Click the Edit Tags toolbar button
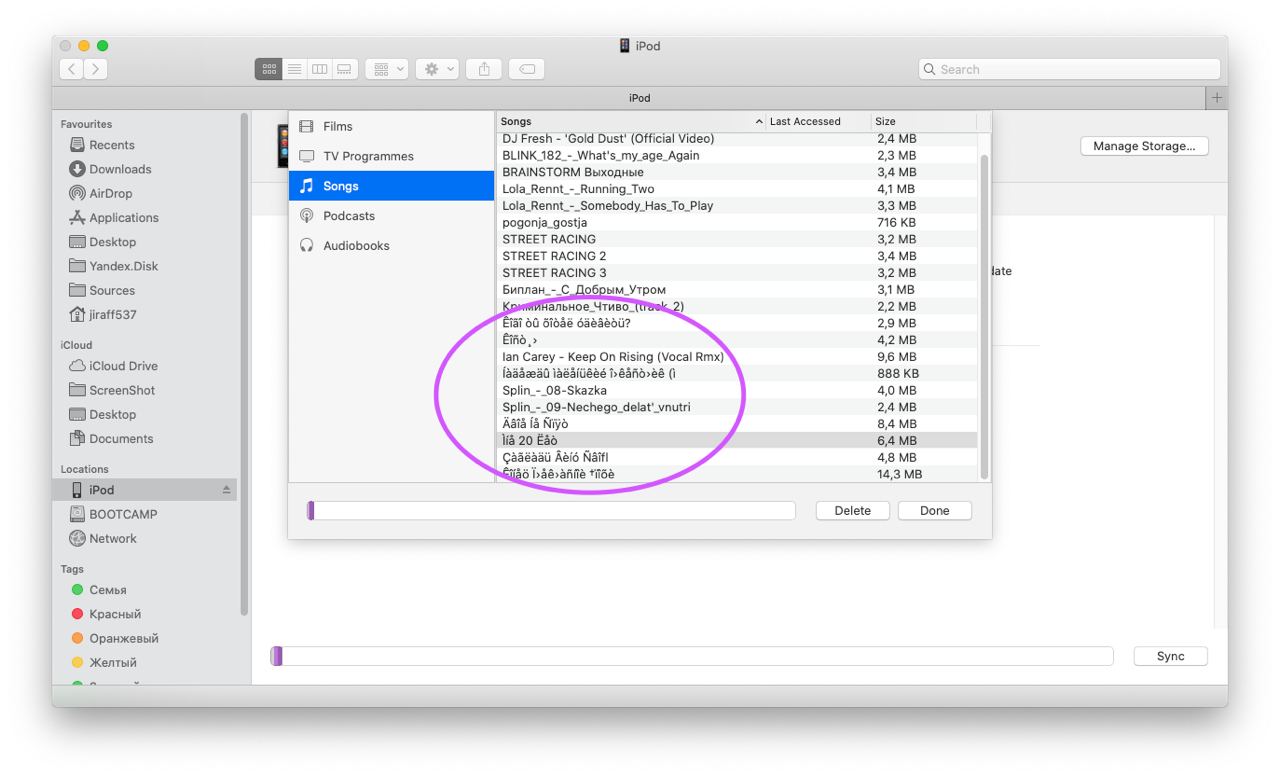Image resolution: width=1280 pixels, height=776 pixels. (x=526, y=69)
